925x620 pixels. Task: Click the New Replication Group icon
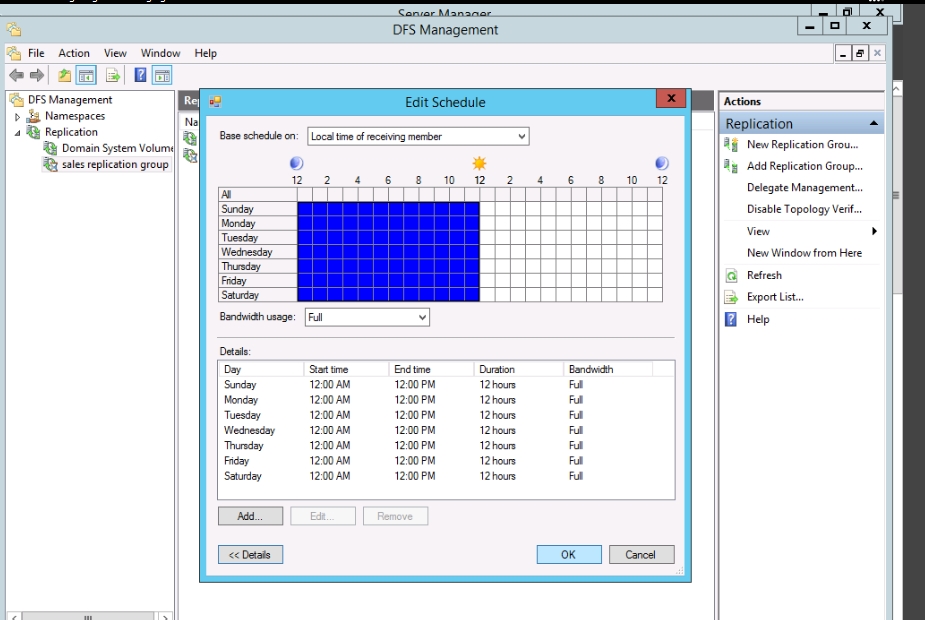point(731,145)
